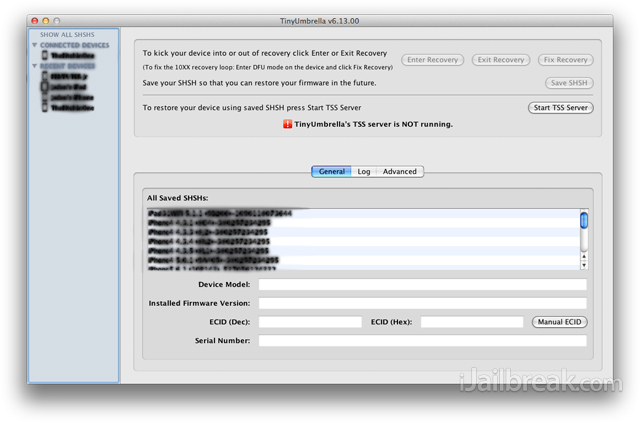Image resolution: width=640 pixels, height=423 pixels.
Task: Click the ECID (Dec) field
Action: (310, 322)
